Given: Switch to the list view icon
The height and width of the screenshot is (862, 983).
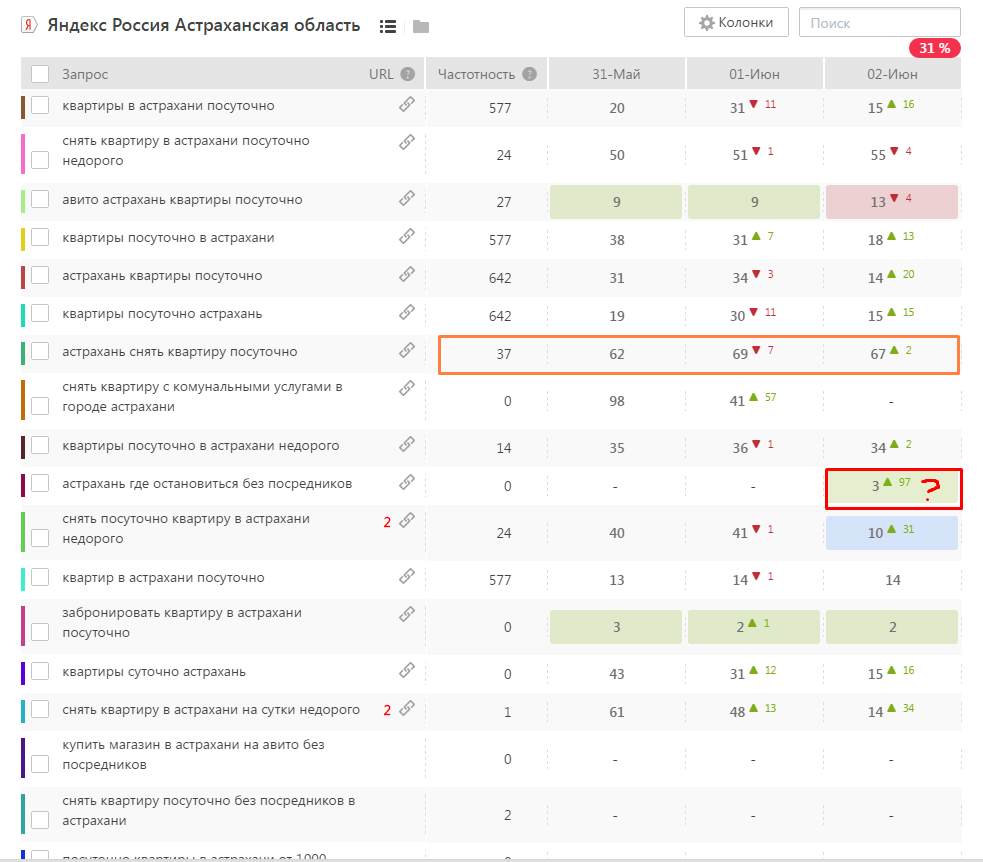Looking at the screenshot, I should [388, 26].
